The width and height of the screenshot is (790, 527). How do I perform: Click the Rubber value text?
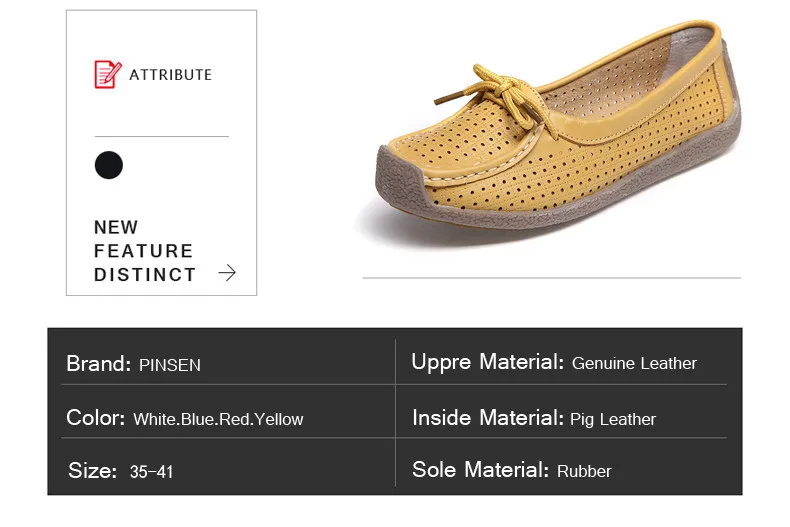[584, 472]
